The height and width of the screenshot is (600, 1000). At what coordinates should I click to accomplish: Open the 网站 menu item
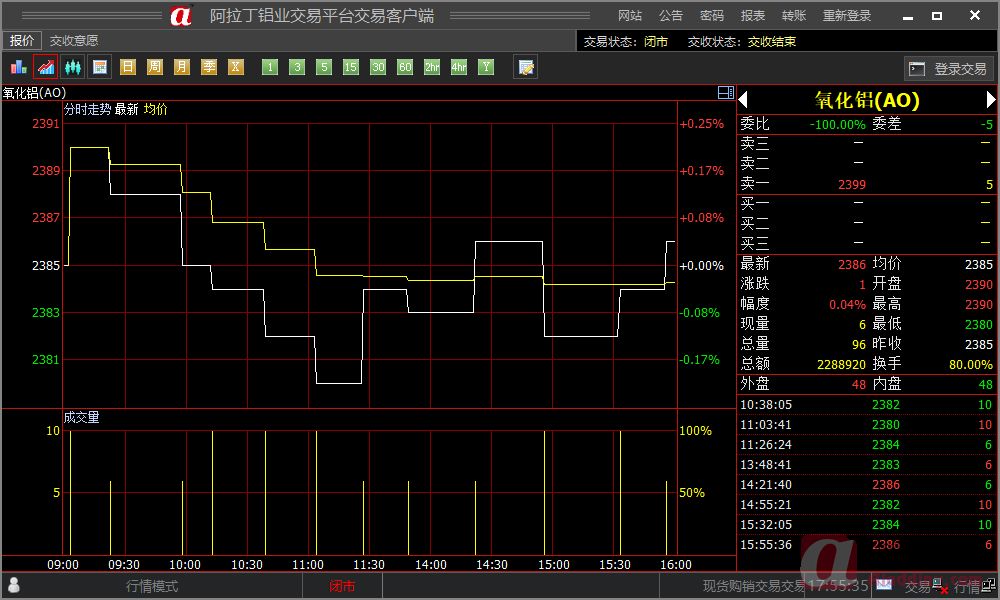click(x=629, y=16)
